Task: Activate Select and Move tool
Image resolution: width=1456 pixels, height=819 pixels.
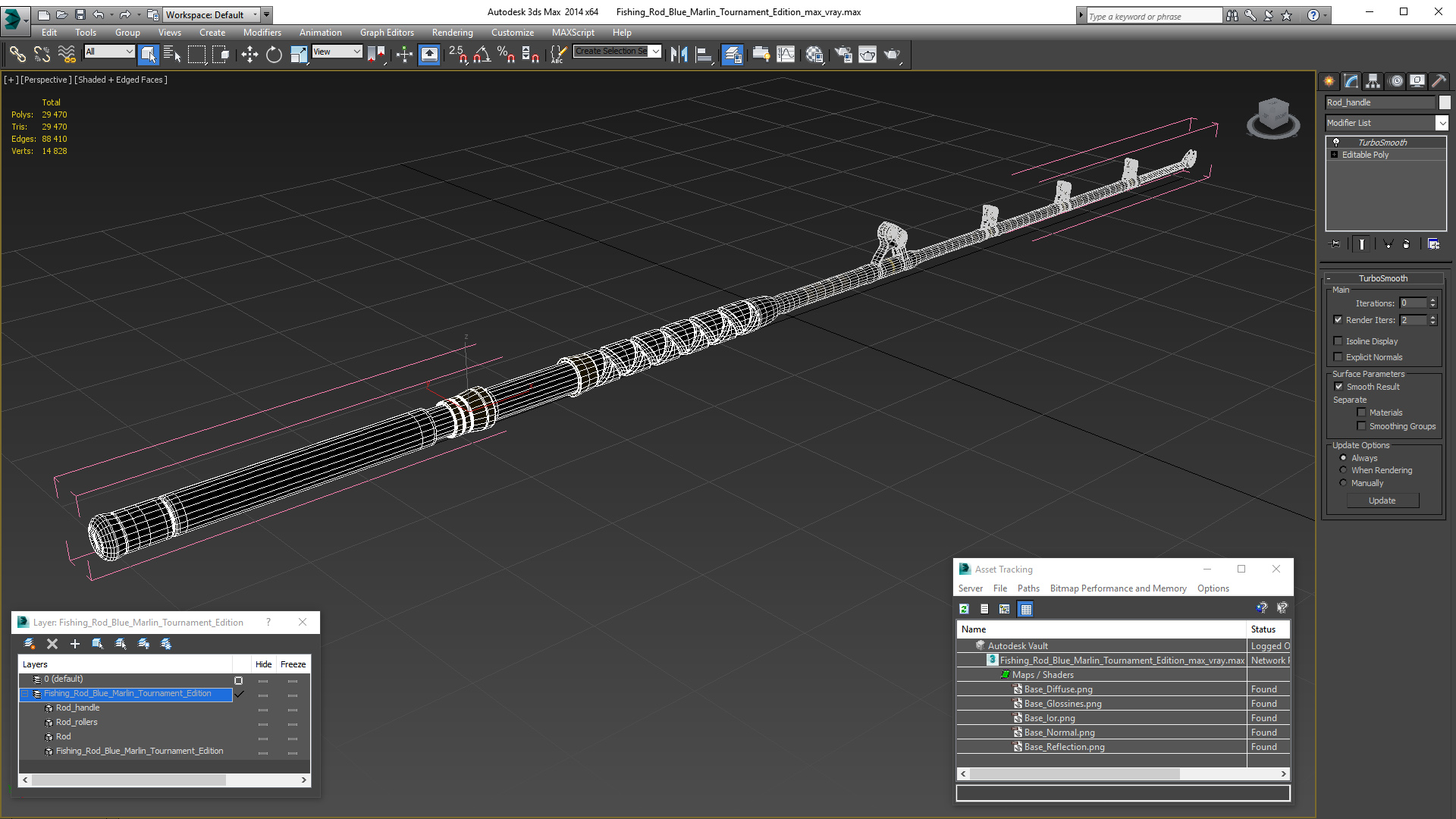Action: click(249, 54)
